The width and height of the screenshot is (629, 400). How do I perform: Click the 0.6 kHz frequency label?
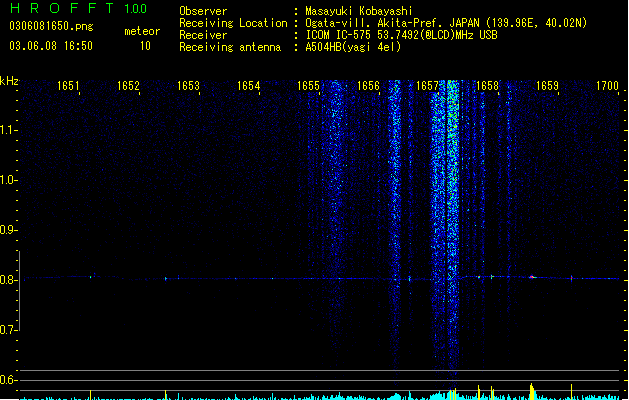tap(8, 380)
